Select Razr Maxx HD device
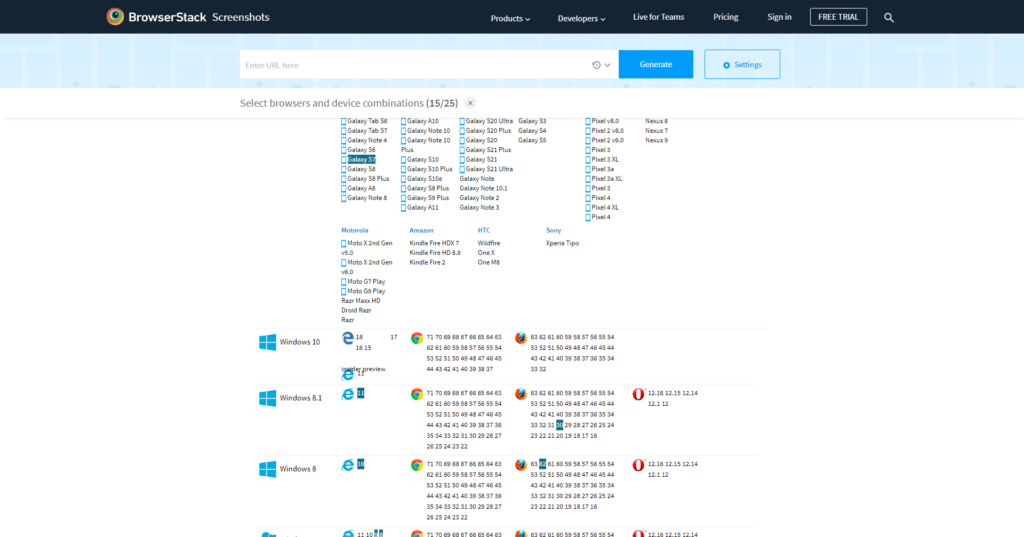 click(360, 301)
